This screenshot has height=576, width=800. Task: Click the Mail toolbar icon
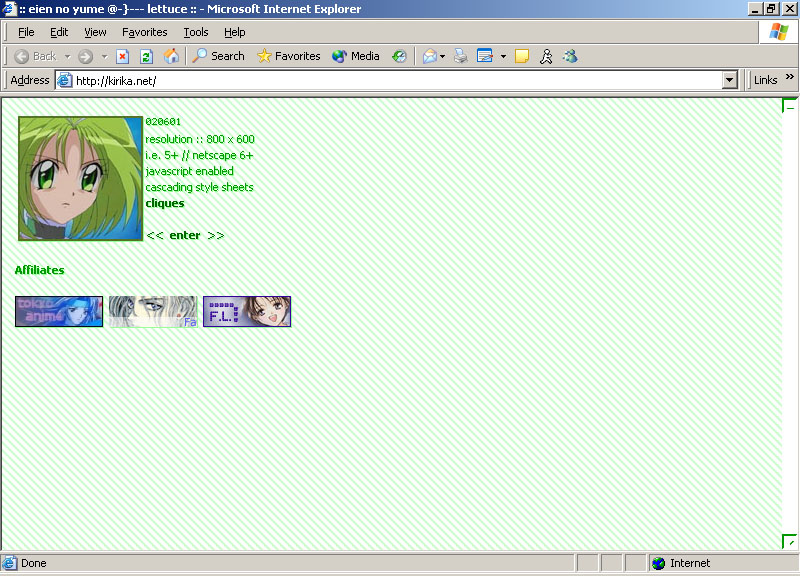tap(430, 56)
